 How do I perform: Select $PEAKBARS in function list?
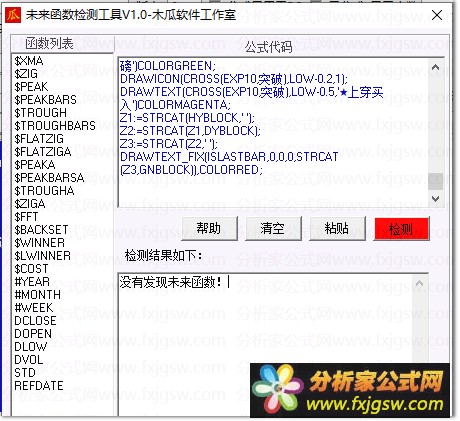tap(45, 100)
